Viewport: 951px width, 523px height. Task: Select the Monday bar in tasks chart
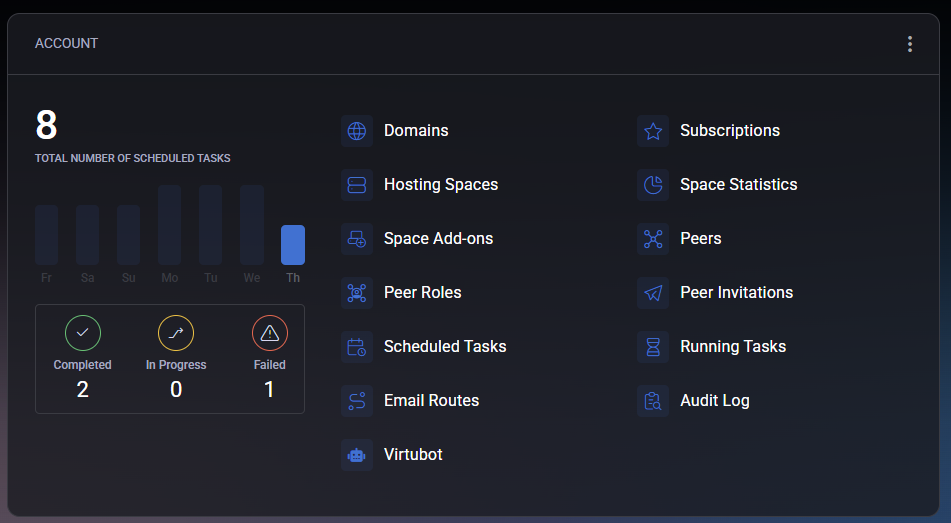(x=170, y=225)
